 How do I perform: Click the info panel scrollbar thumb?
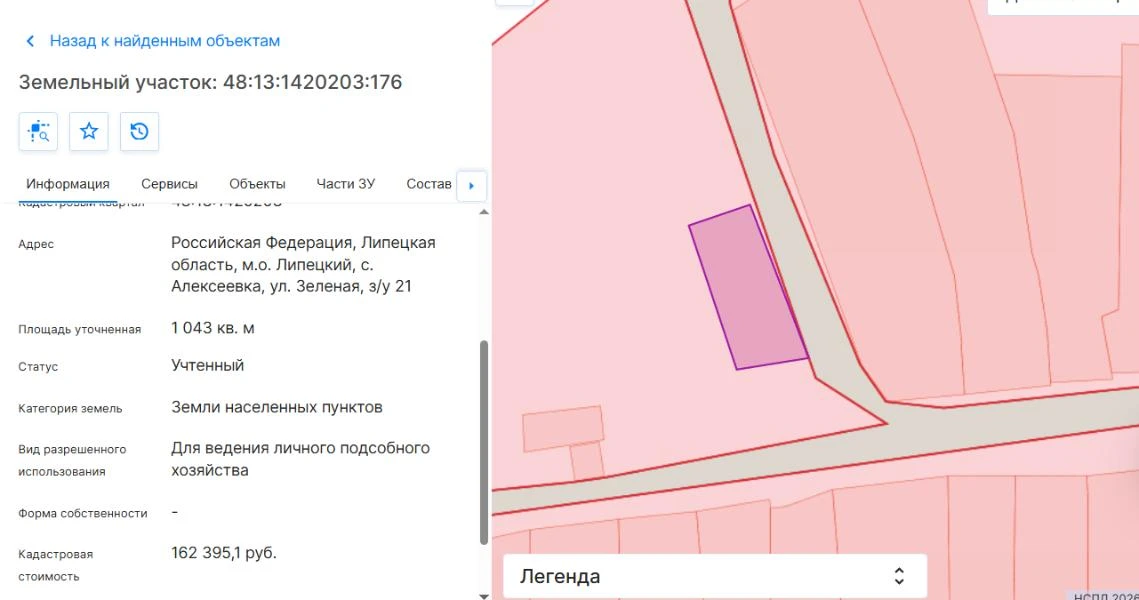coord(484,442)
